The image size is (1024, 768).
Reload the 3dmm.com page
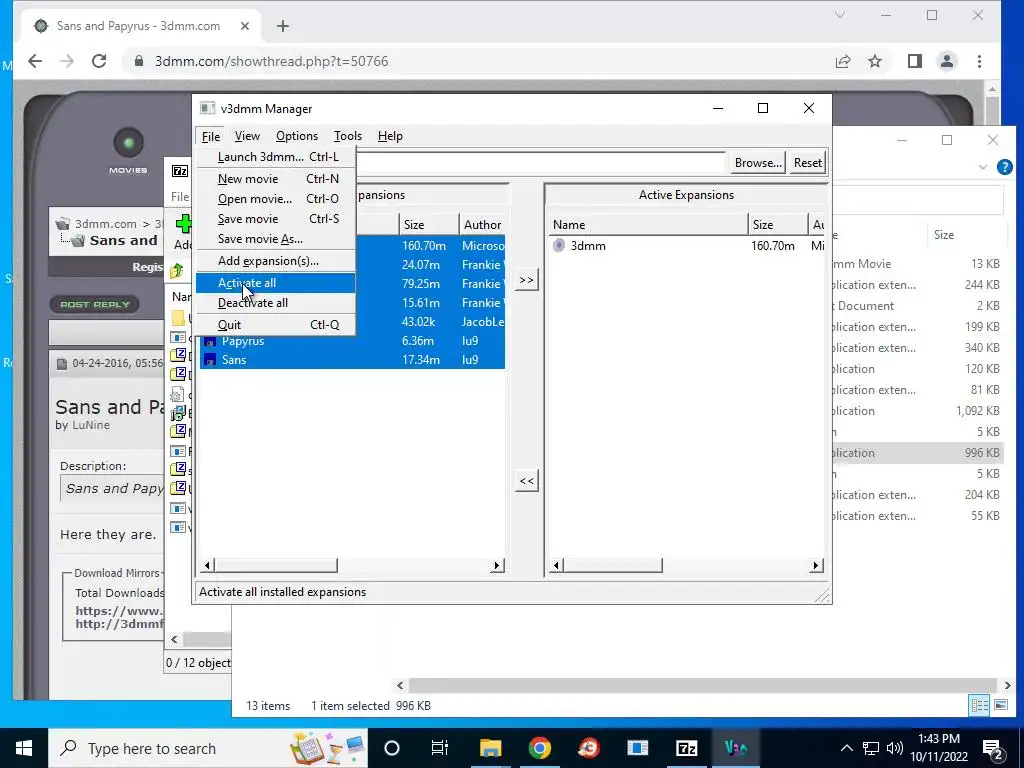pyautogui.click(x=99, y=61)
